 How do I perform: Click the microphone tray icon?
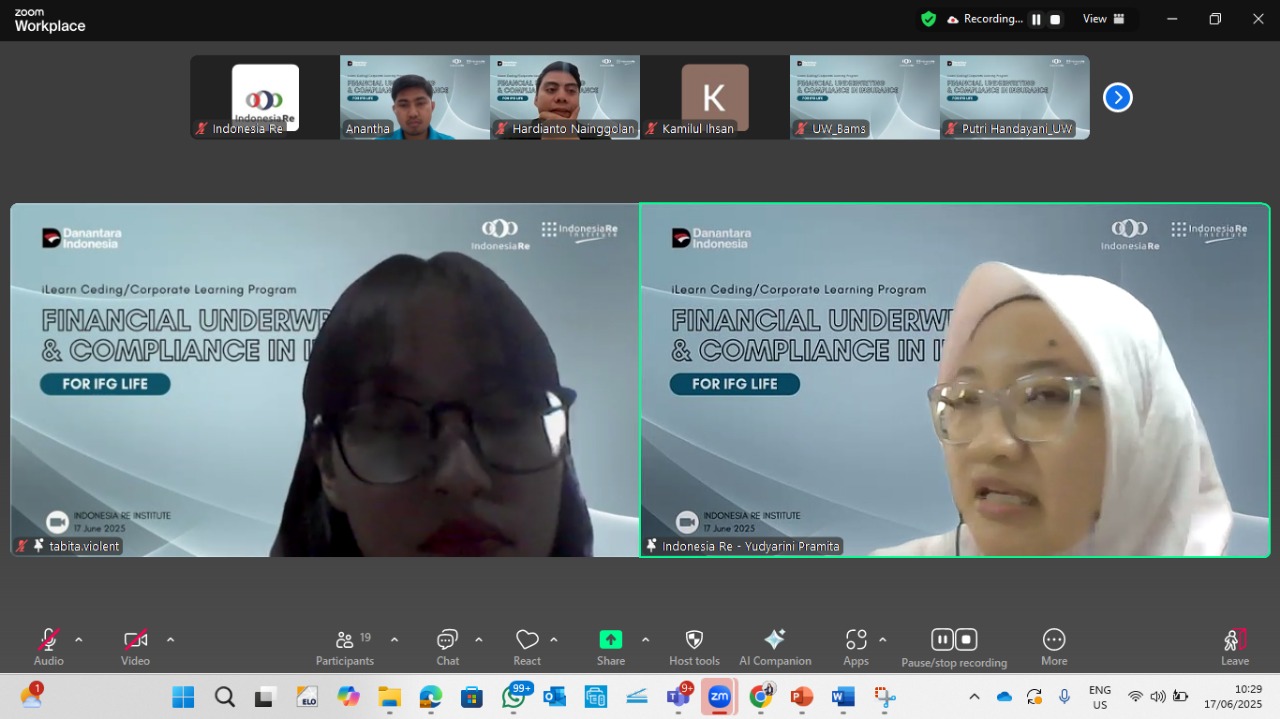(x=1065, y=697)
